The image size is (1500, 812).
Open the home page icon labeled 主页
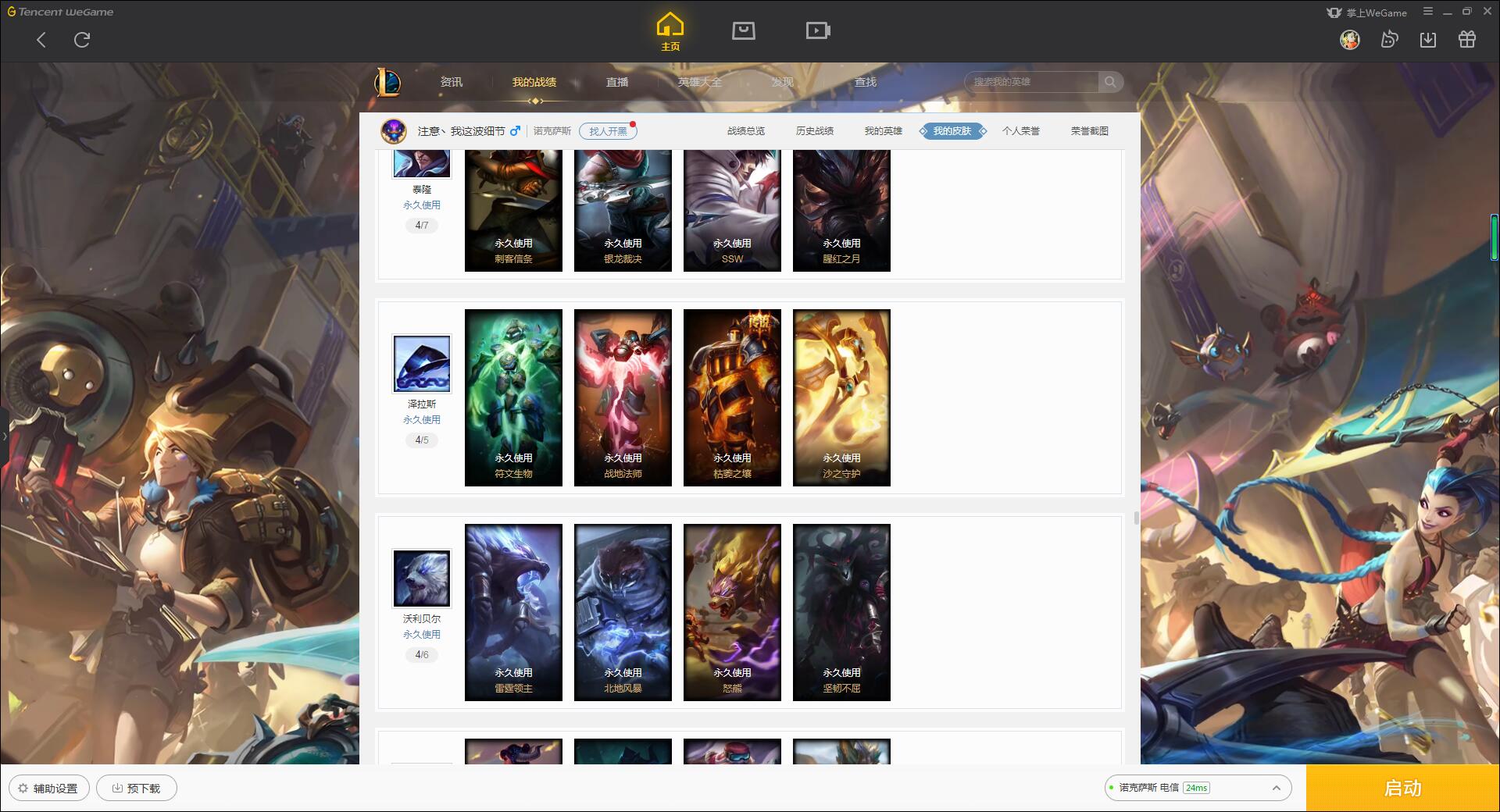click(x=670, y=32)
